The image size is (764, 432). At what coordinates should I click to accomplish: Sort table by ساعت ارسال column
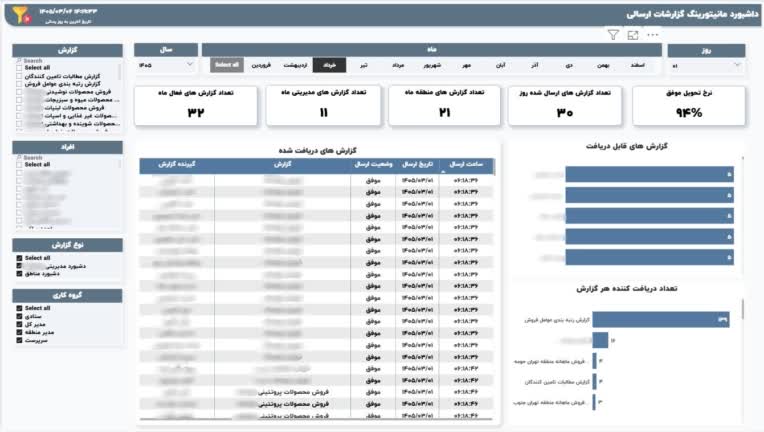click(466, 165)
